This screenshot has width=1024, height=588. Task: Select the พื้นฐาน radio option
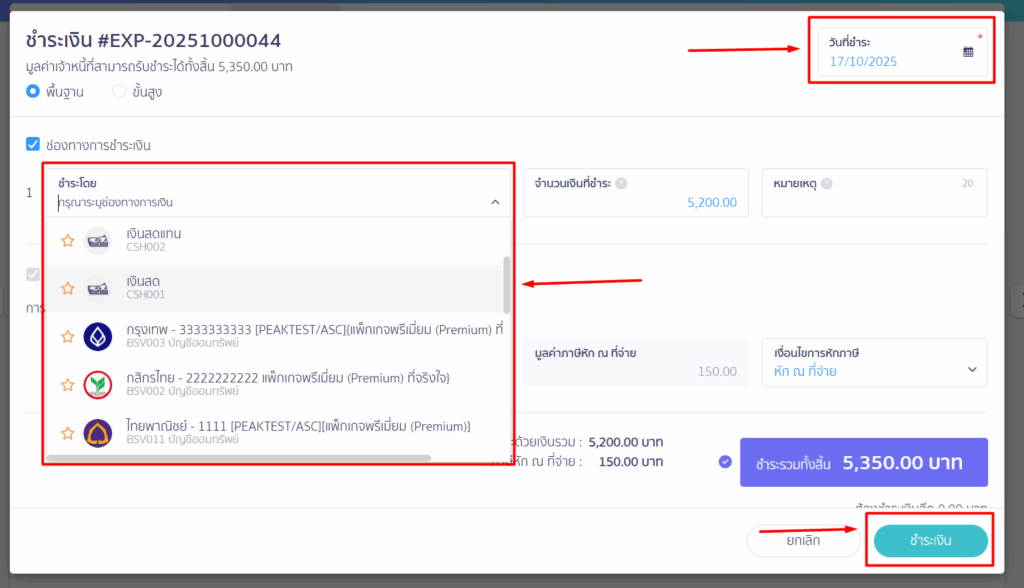click(x=33, y=92)
